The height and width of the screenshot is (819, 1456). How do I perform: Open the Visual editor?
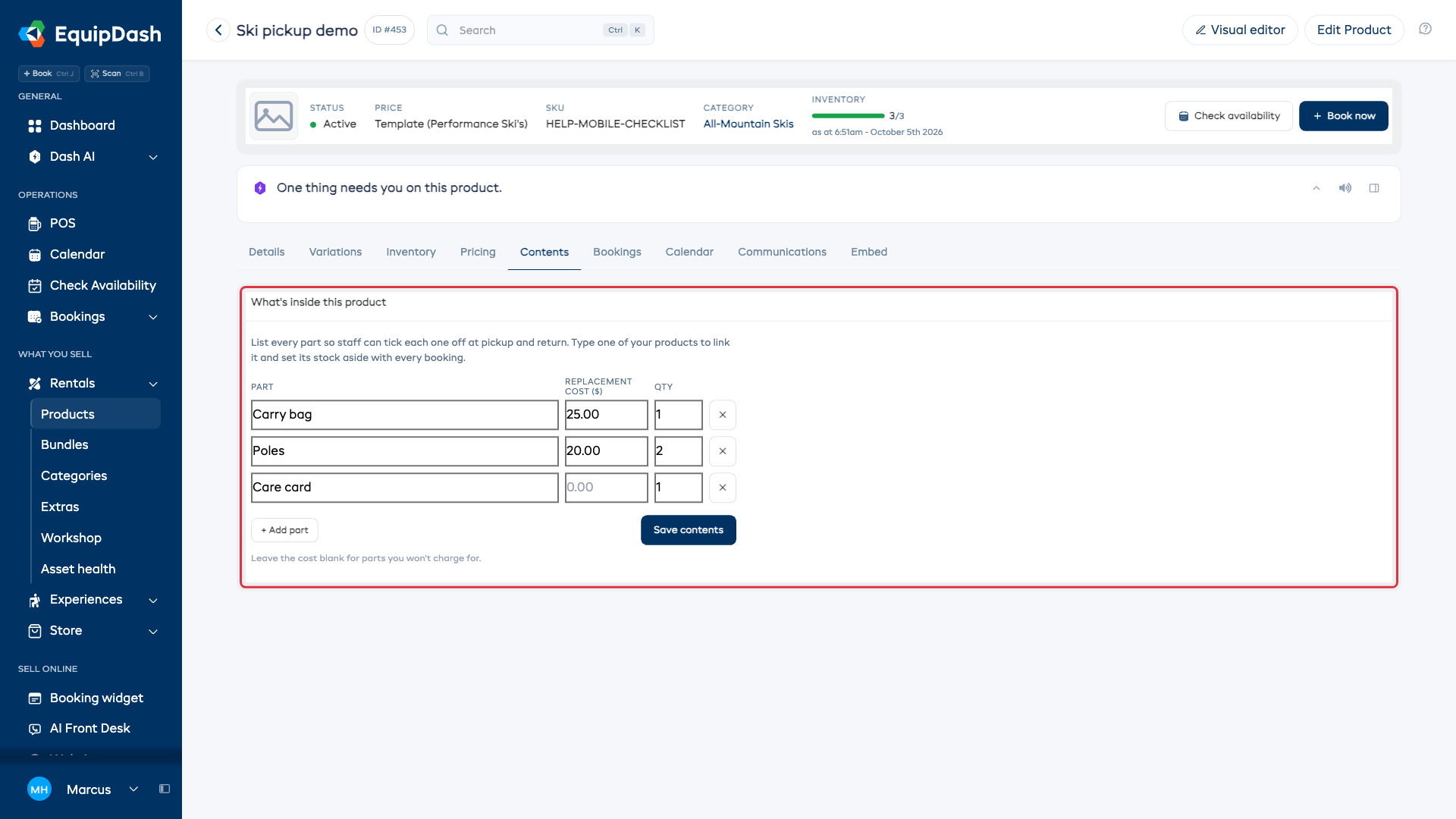point(1240,30)
